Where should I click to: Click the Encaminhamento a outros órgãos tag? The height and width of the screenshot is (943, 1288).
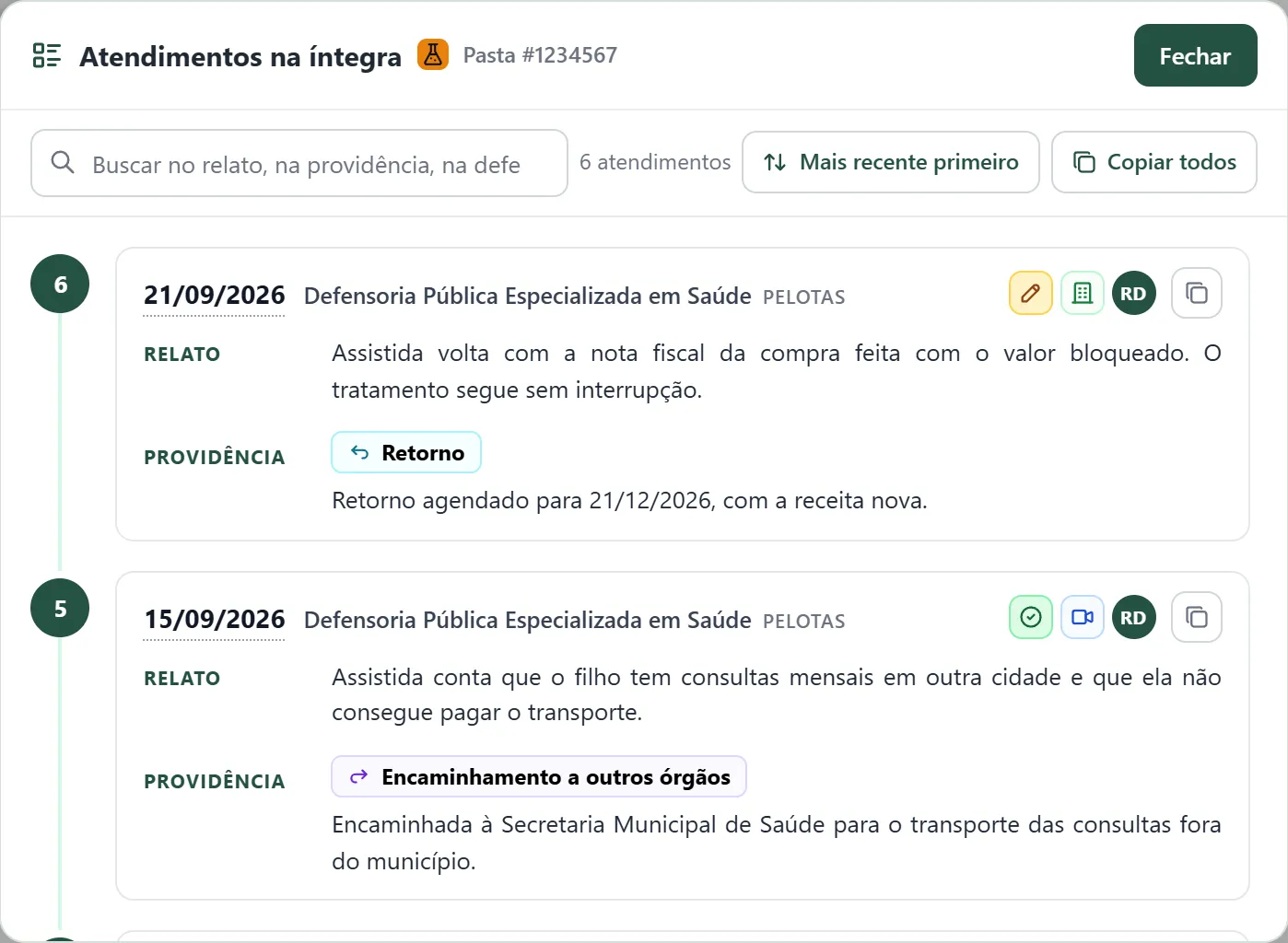coord(539,776)
